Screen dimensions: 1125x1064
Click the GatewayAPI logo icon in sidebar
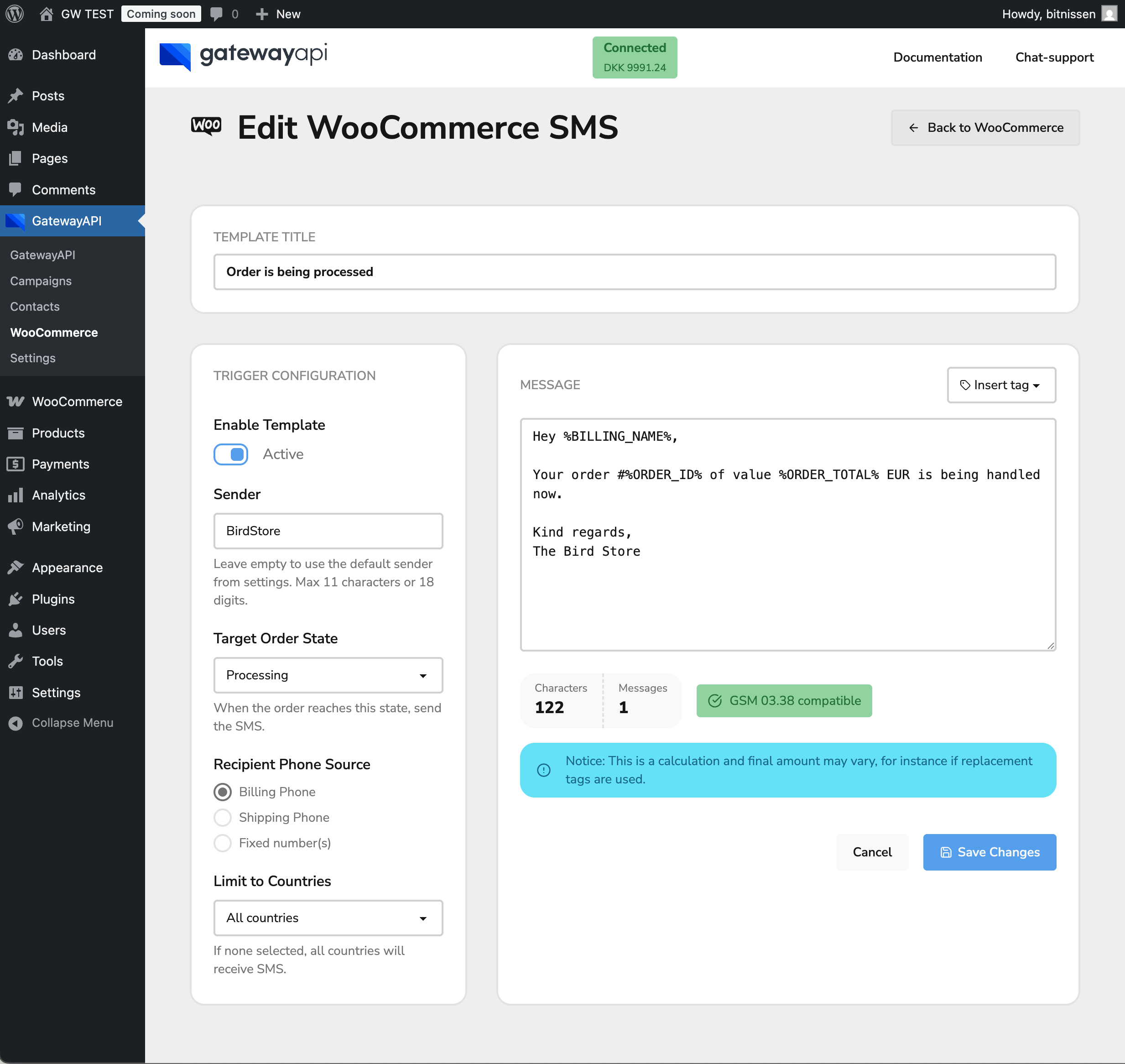pyautogui.click(x=16, y=221)
